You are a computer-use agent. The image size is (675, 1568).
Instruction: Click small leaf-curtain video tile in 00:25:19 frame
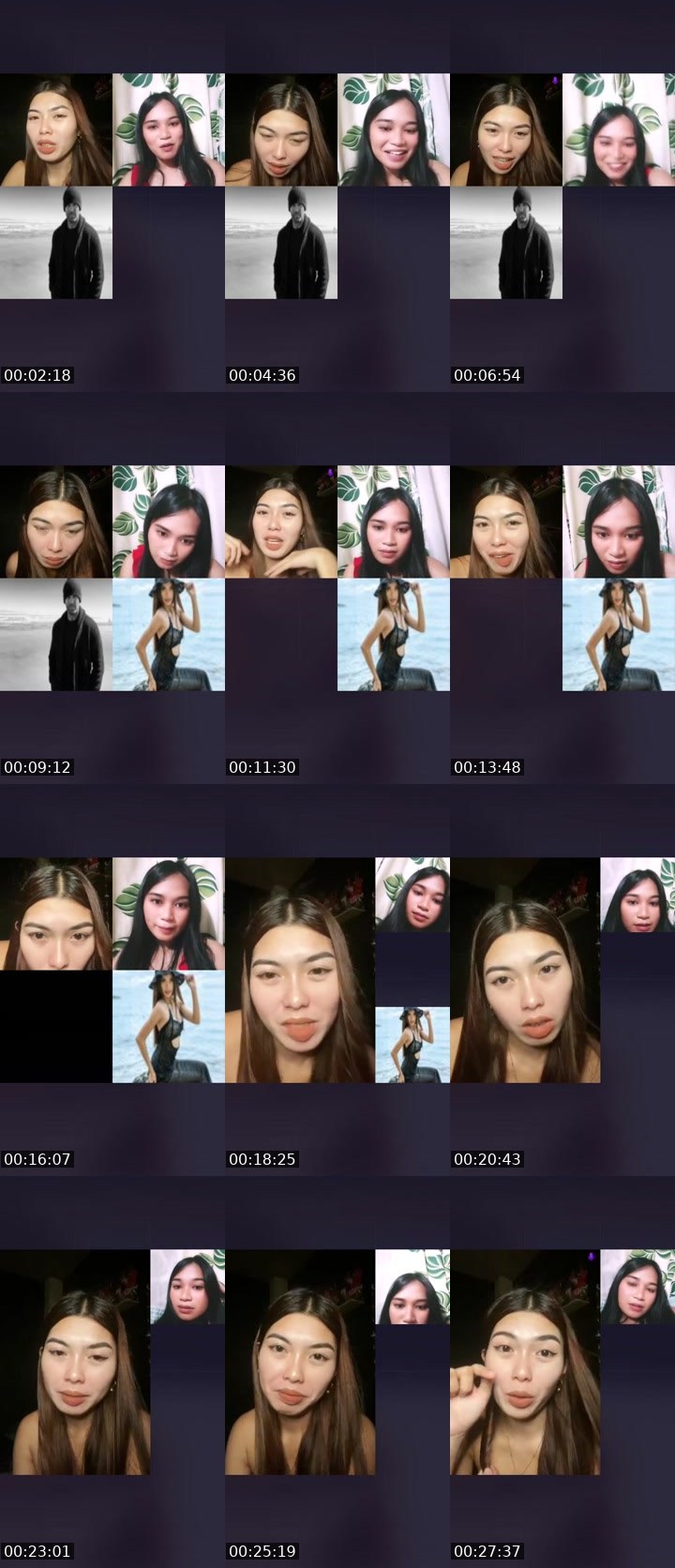tap(412, 1287)
